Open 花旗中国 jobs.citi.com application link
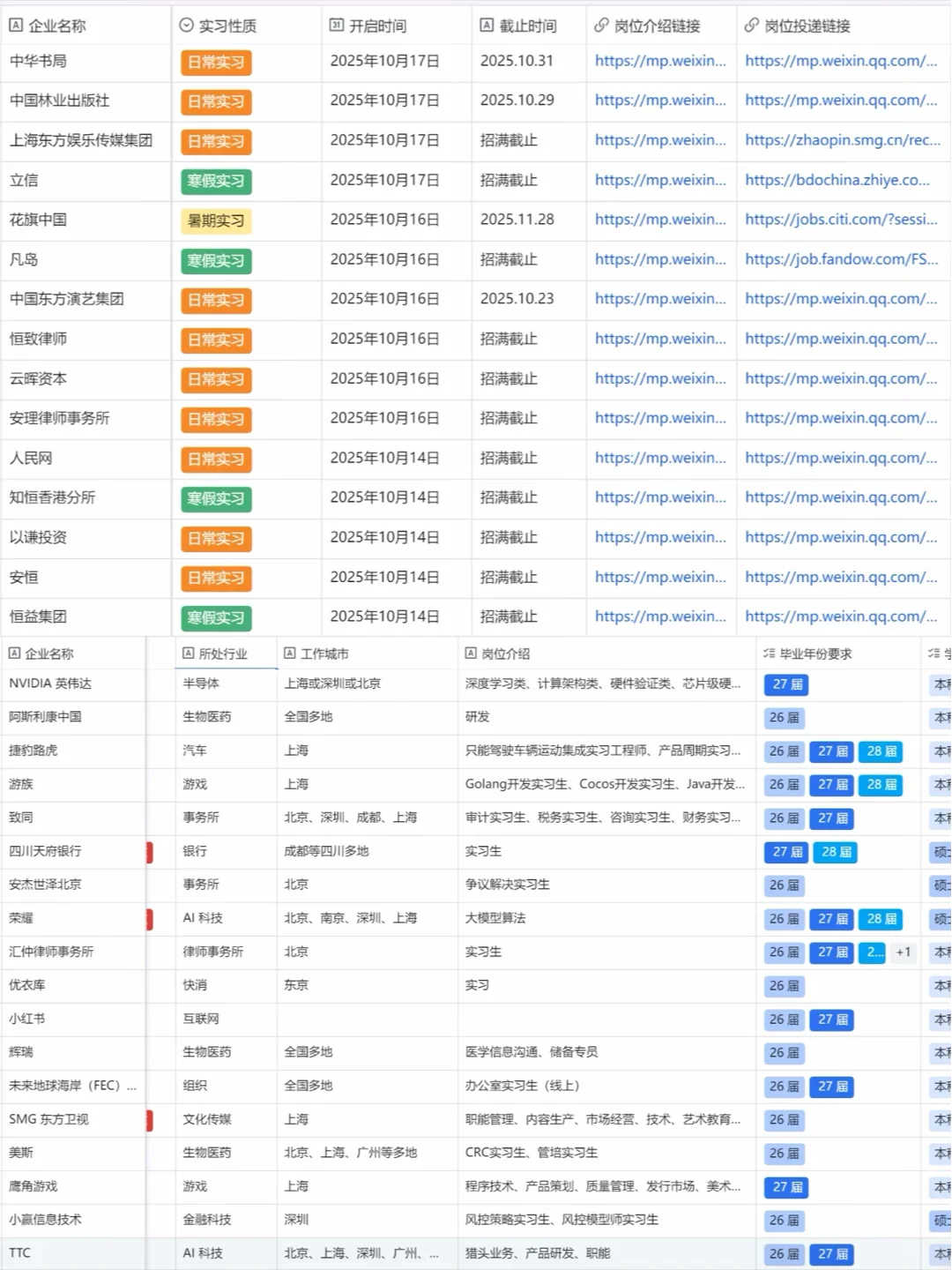 tap(841, 220)
